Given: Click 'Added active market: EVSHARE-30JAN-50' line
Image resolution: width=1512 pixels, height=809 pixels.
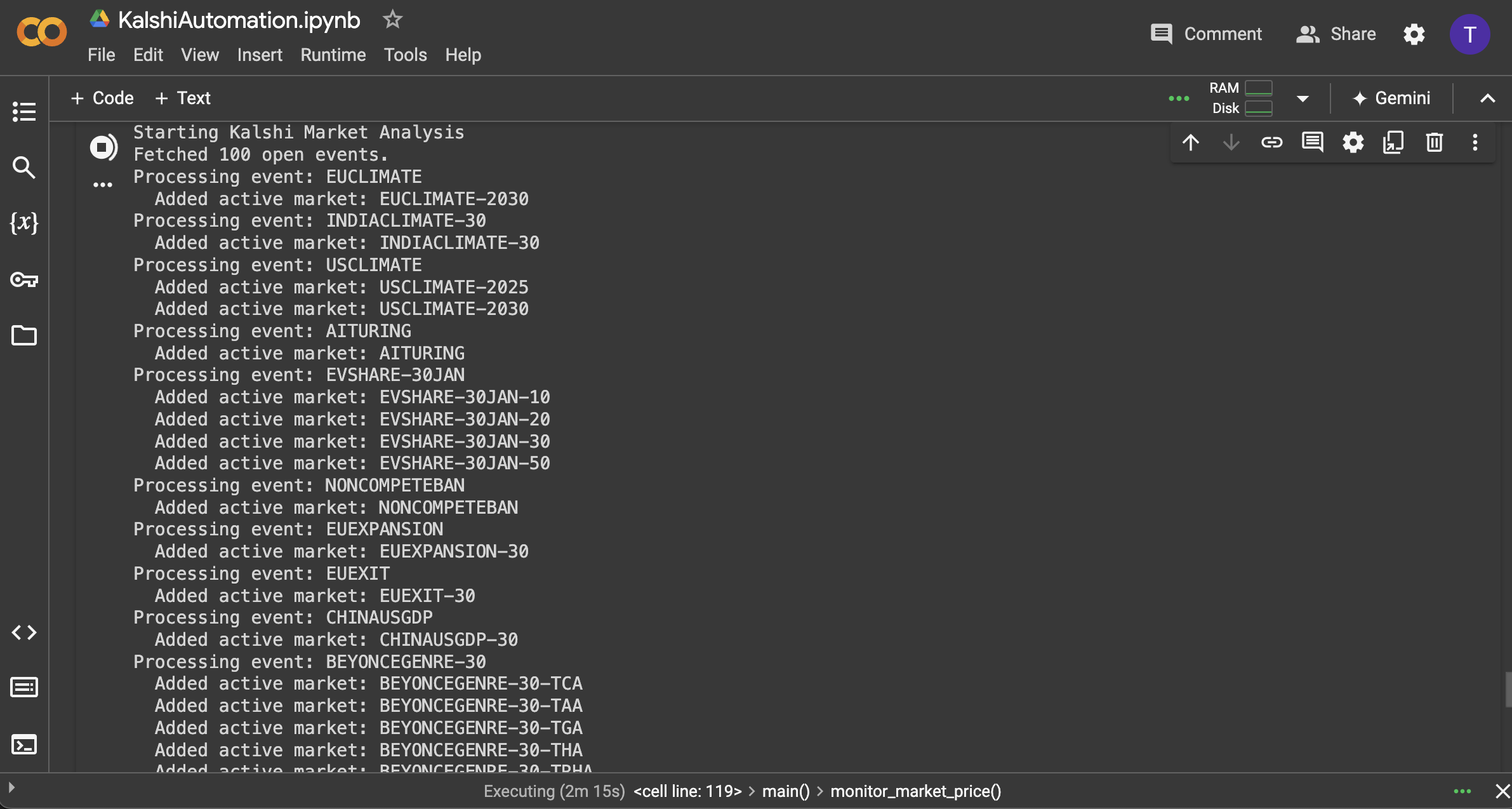Looking at the screenshot, I should coord(352,463).
